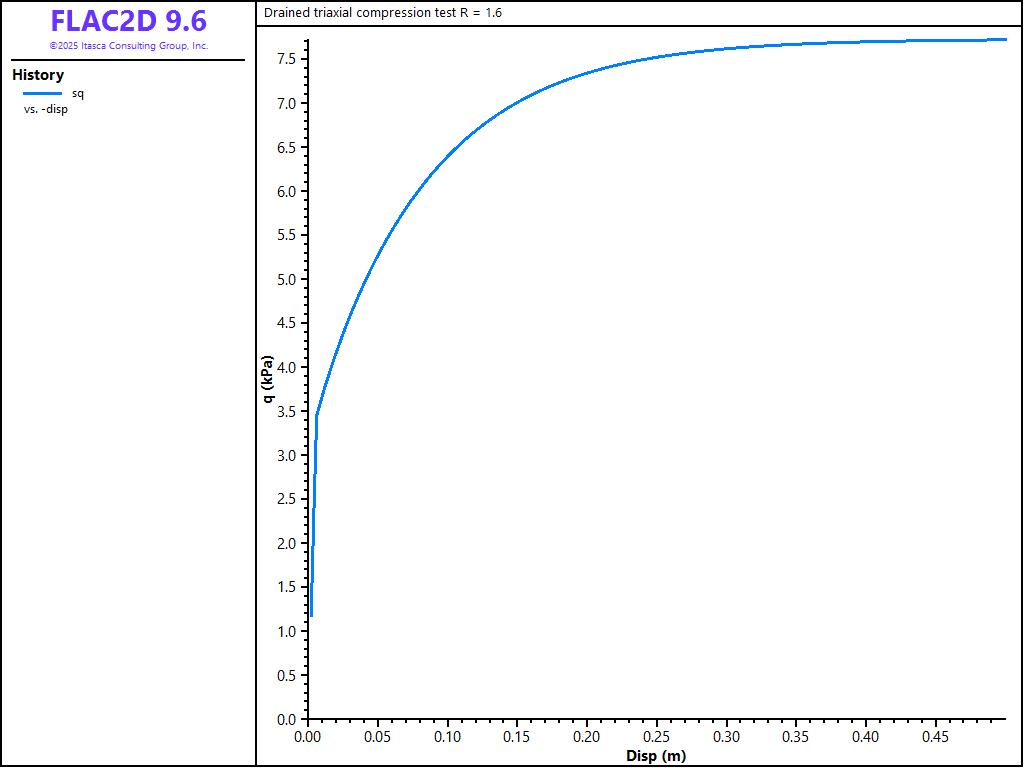Screen dimensions: 1024x768
Task: Click the 'Disp (m)' horizontal axis label
Action: click(656, 756)
